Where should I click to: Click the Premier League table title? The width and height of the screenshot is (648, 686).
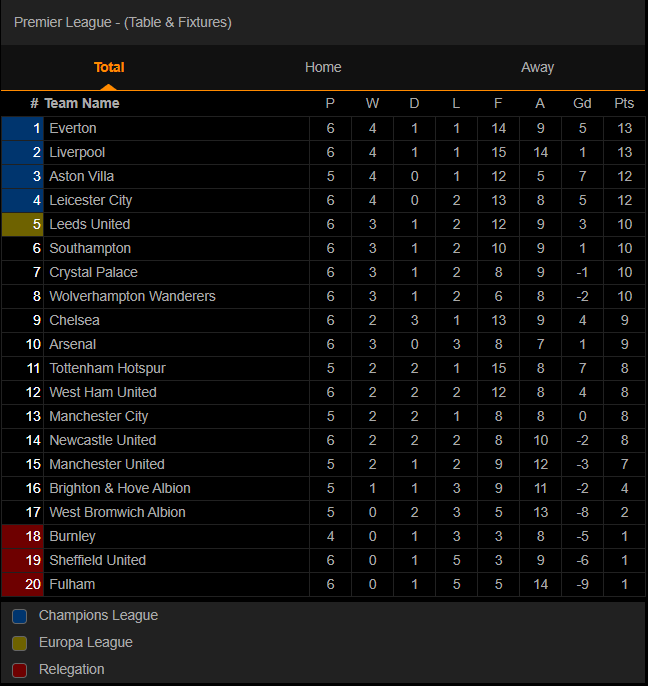(123, 22)
